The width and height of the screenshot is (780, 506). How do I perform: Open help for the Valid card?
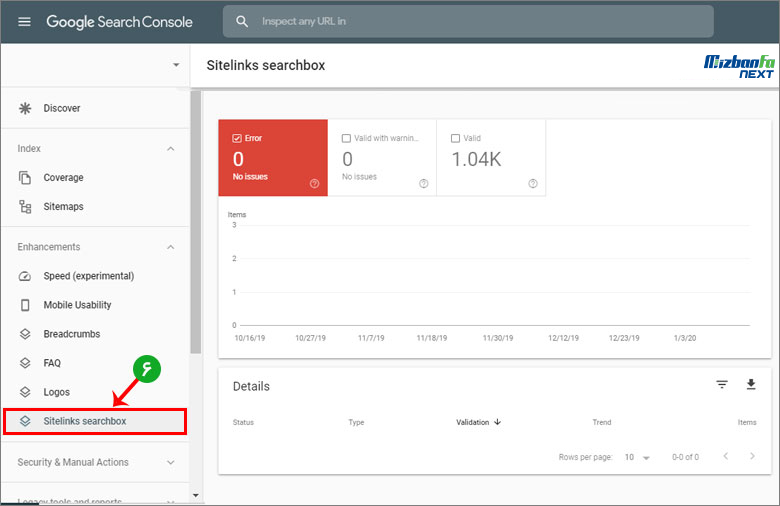(x=533, y=184)
